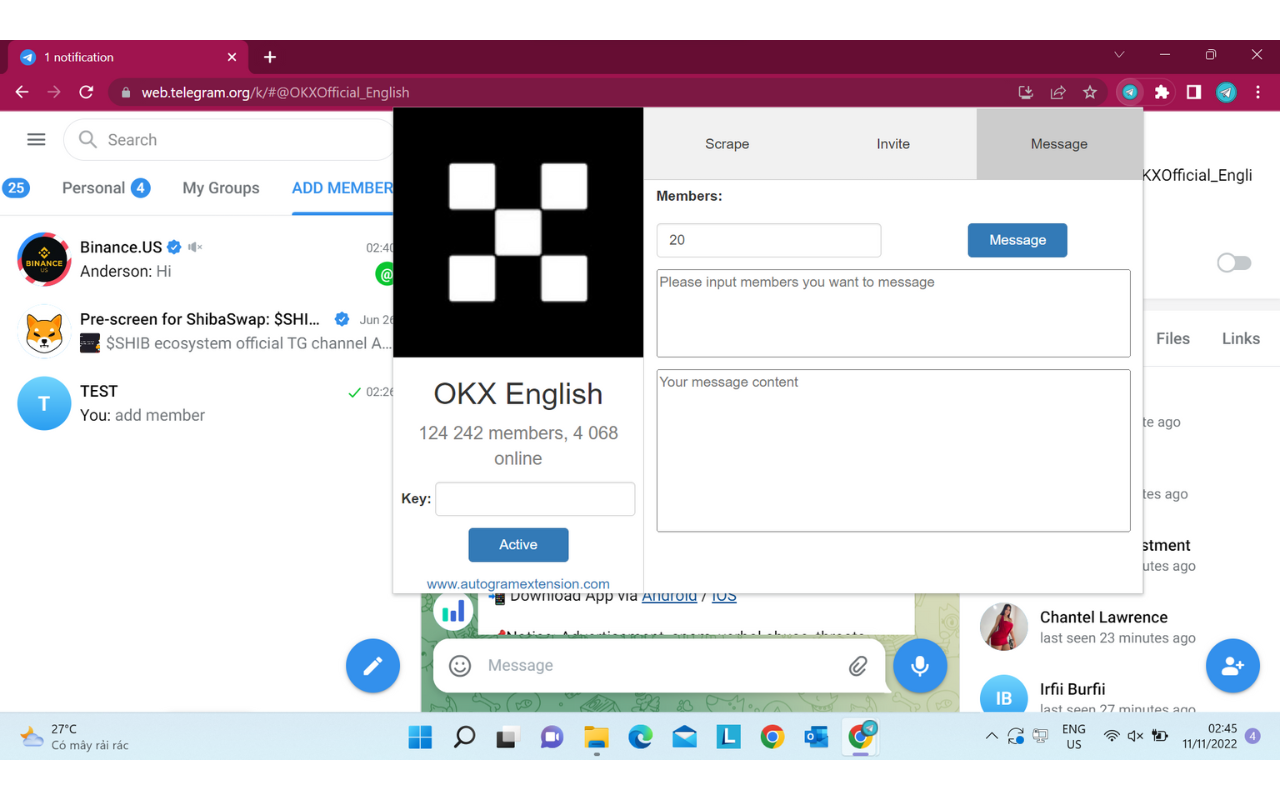
Task: Reload the Telegram web page
Action: coord(86,92)
